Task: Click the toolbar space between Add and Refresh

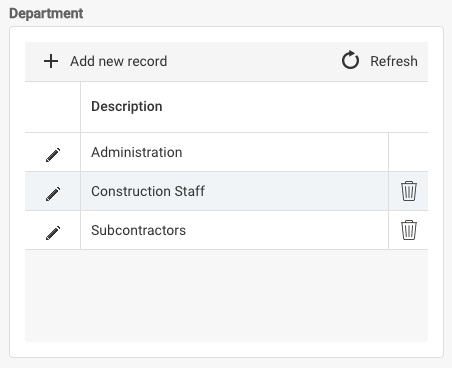Action: click(x=254, y=61)
